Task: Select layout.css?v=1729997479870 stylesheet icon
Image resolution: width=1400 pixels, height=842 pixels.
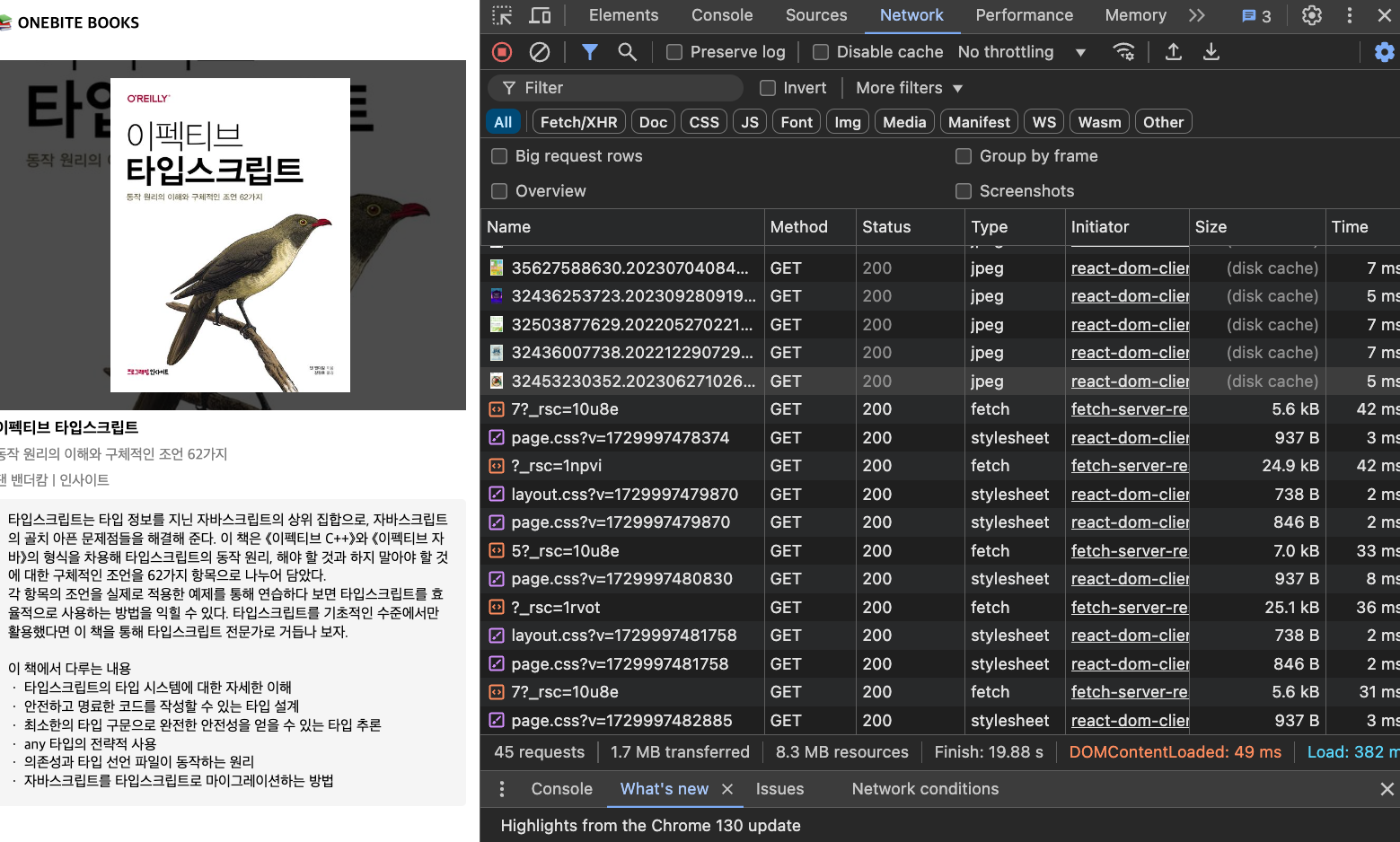Action: coord(496,495)
